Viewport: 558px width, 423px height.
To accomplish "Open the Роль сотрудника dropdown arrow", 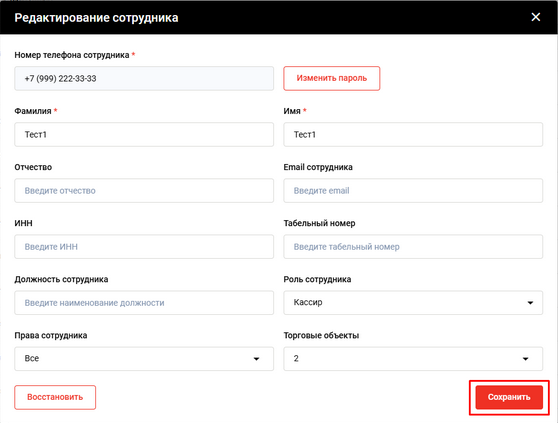I will pyautogui.click(x=530, y=303).
